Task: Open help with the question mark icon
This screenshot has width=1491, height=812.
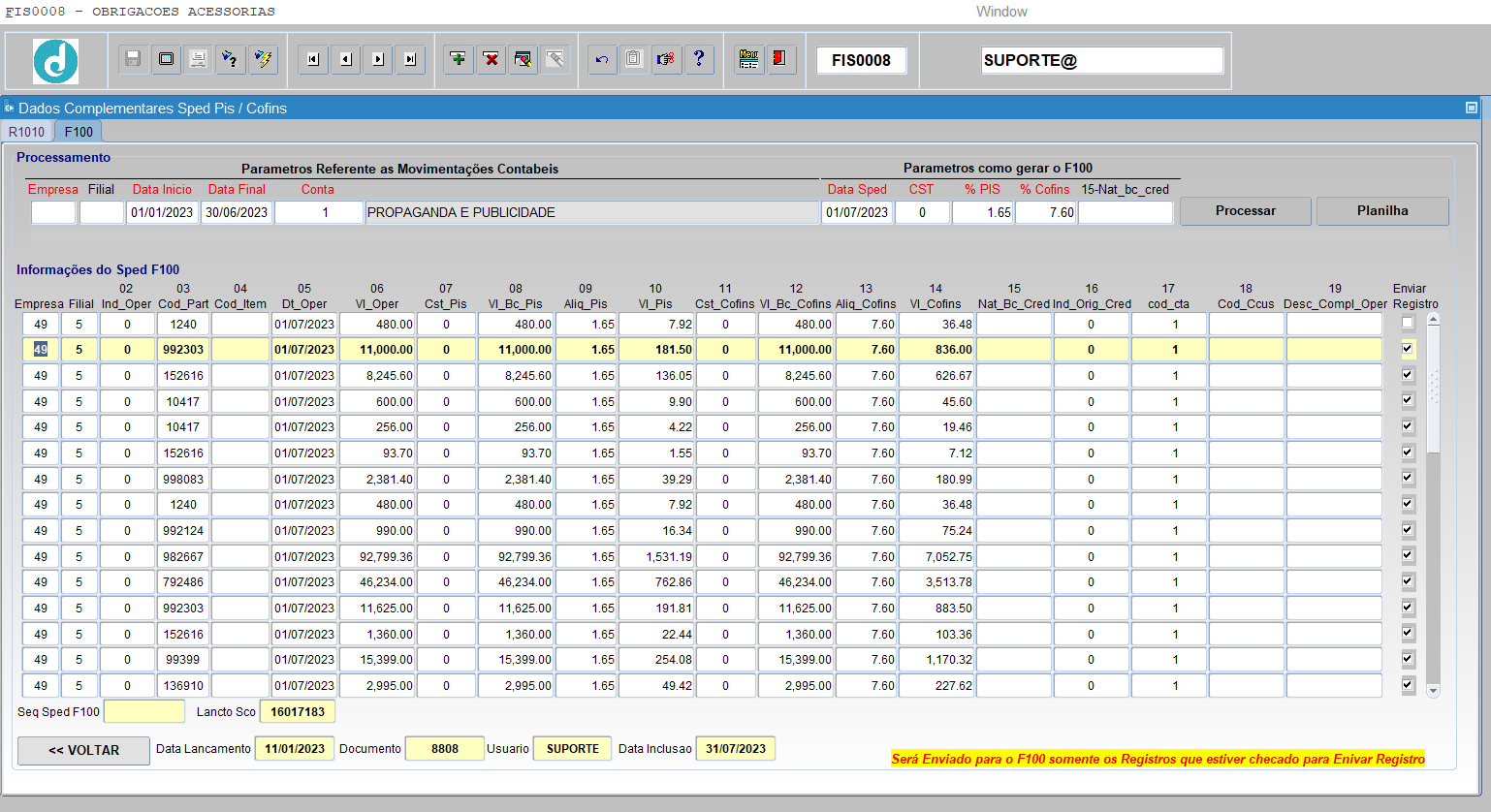Action: [699, 59]
